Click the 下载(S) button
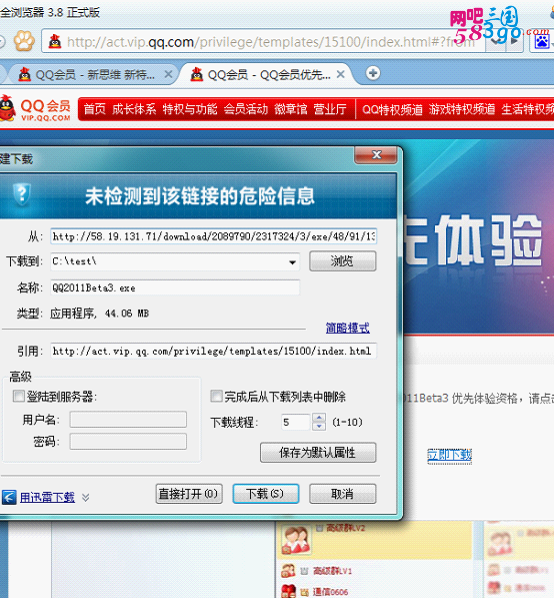 tap(266, 494)
